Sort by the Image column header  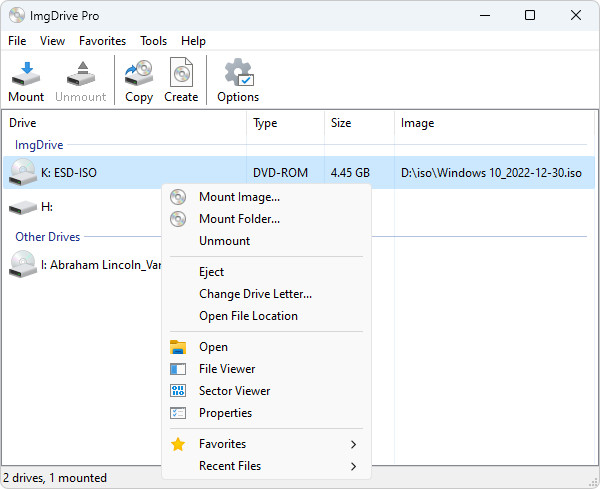[x=417, y=123]
